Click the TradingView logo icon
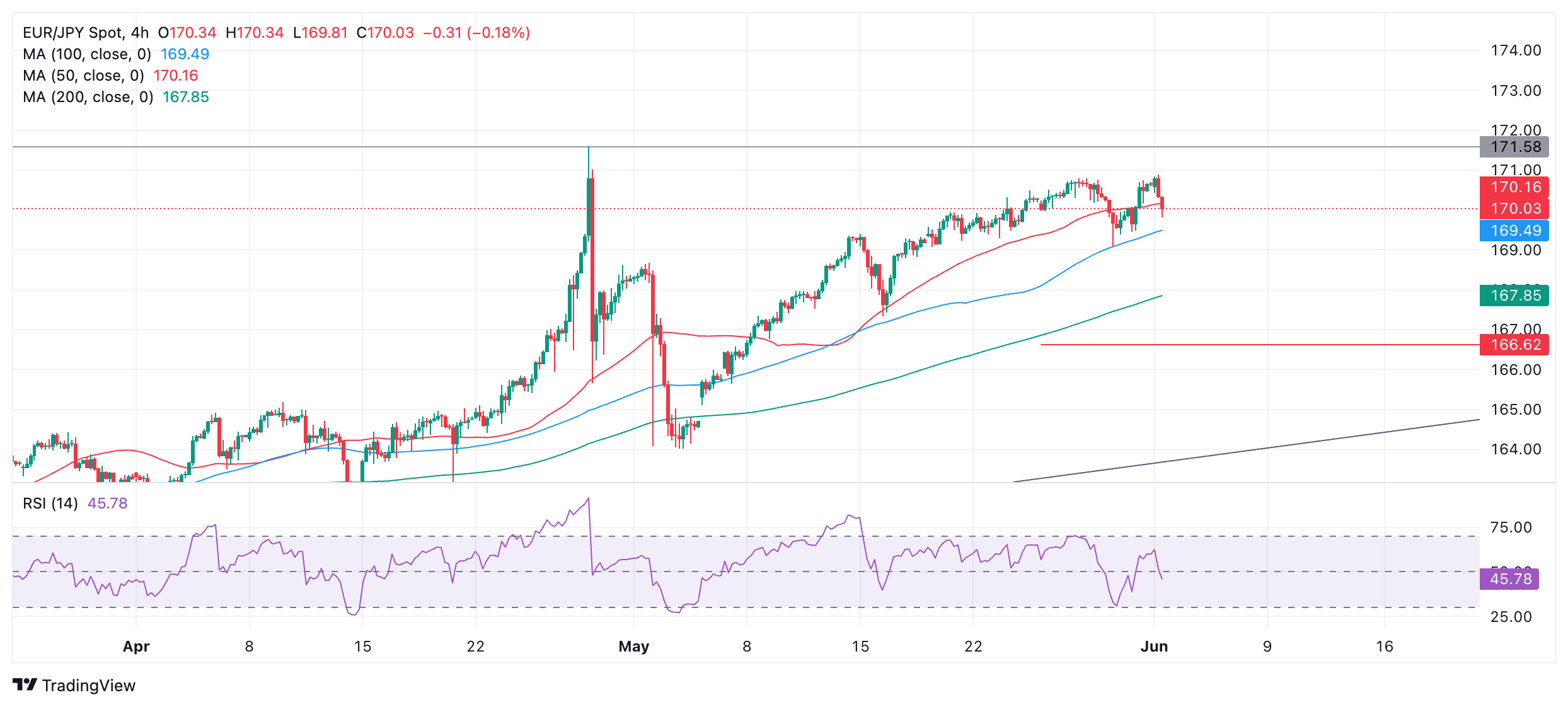 pyautogui.click(x=25, y=684)
